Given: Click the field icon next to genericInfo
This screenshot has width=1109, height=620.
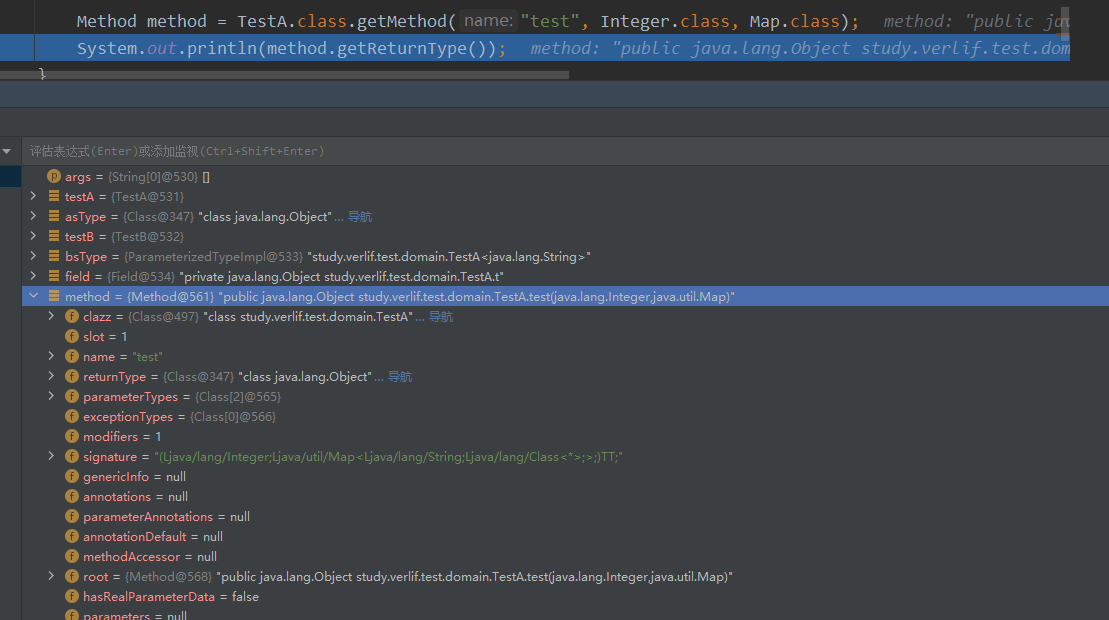Looking at the screenshot, I should pos(72,477).
